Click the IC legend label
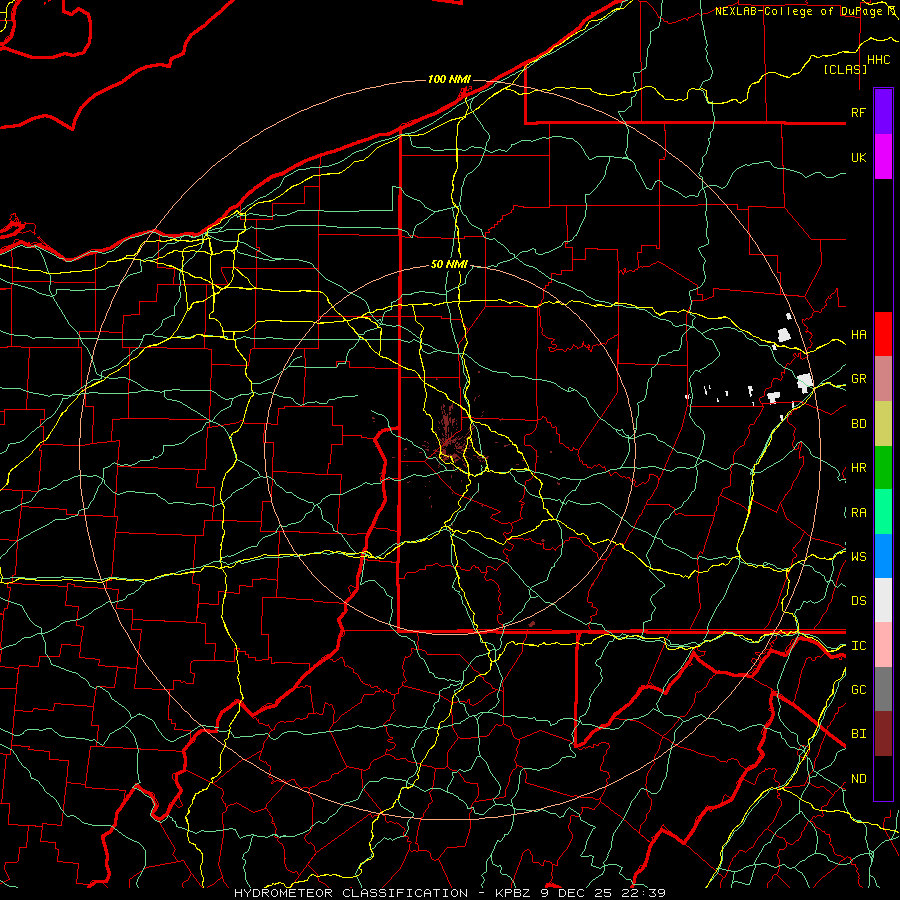The image size is (900, 900). (x=858, y=646)
